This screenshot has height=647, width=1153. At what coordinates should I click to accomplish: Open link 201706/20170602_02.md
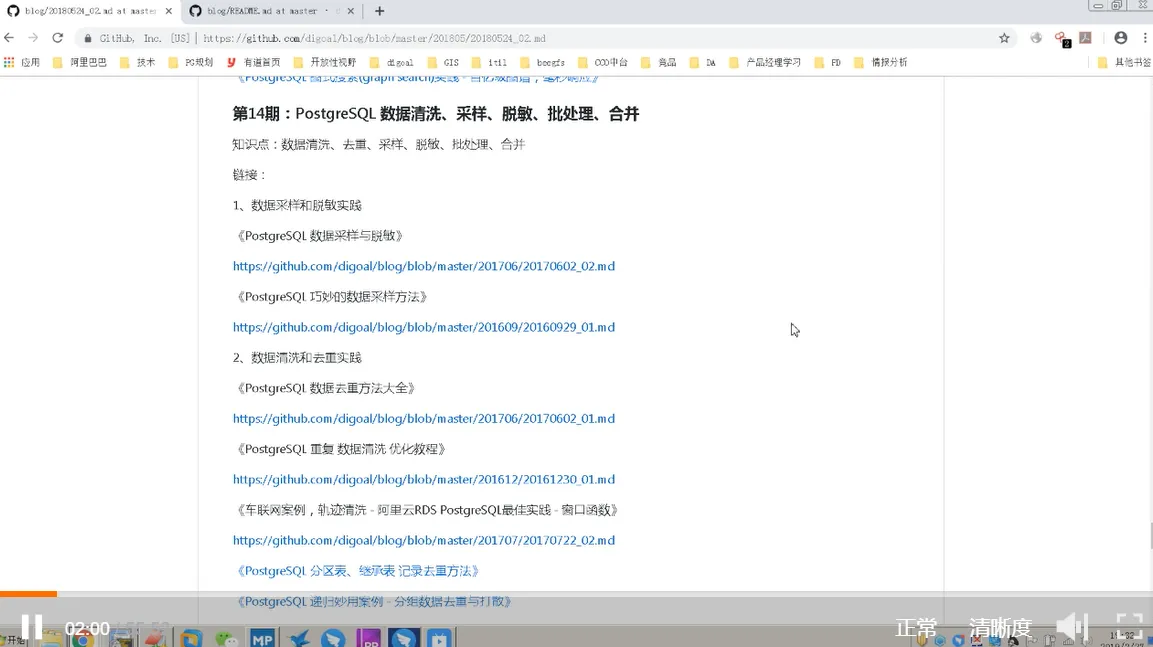424,266
